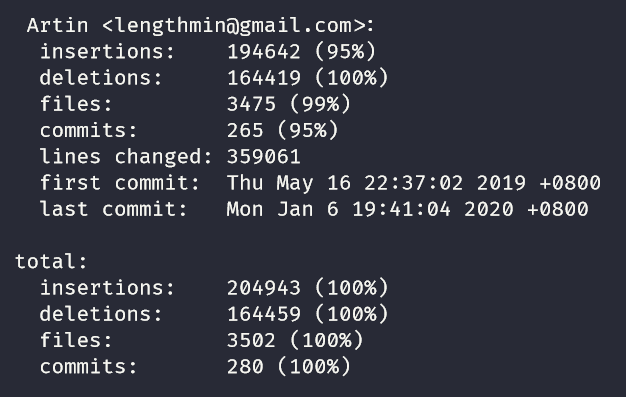Click the 2019 +0800 timezone text

click(x=539, y=183)
